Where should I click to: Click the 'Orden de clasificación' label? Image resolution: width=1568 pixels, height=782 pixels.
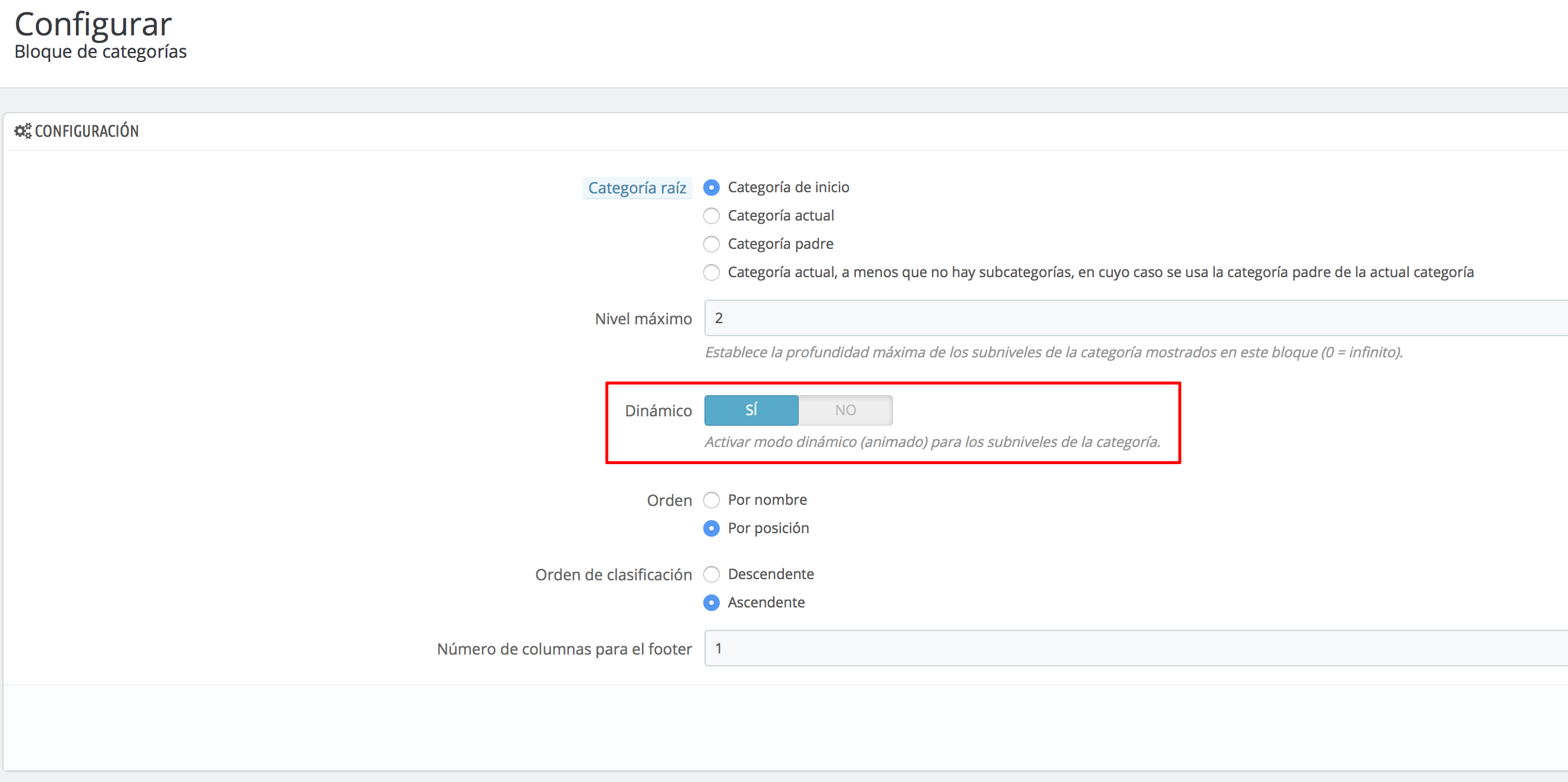pyautogui.click(x=613, y=575)
